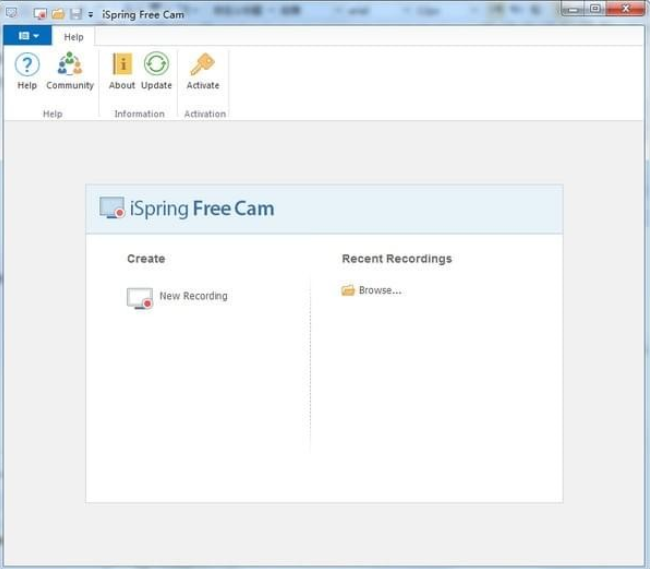
Task: Click the save disk icon in title bar
Action: click(x=75, y=14)
